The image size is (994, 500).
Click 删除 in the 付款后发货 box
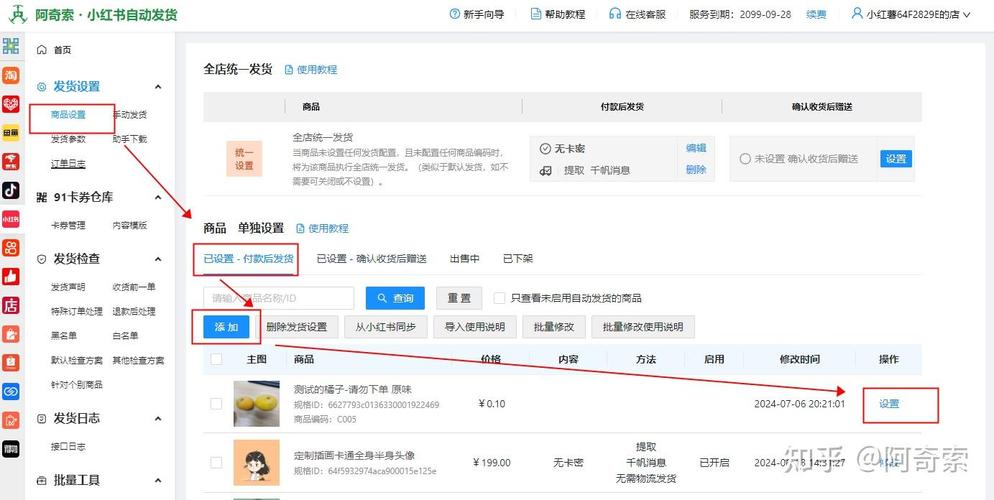click(x=696, y=170)
